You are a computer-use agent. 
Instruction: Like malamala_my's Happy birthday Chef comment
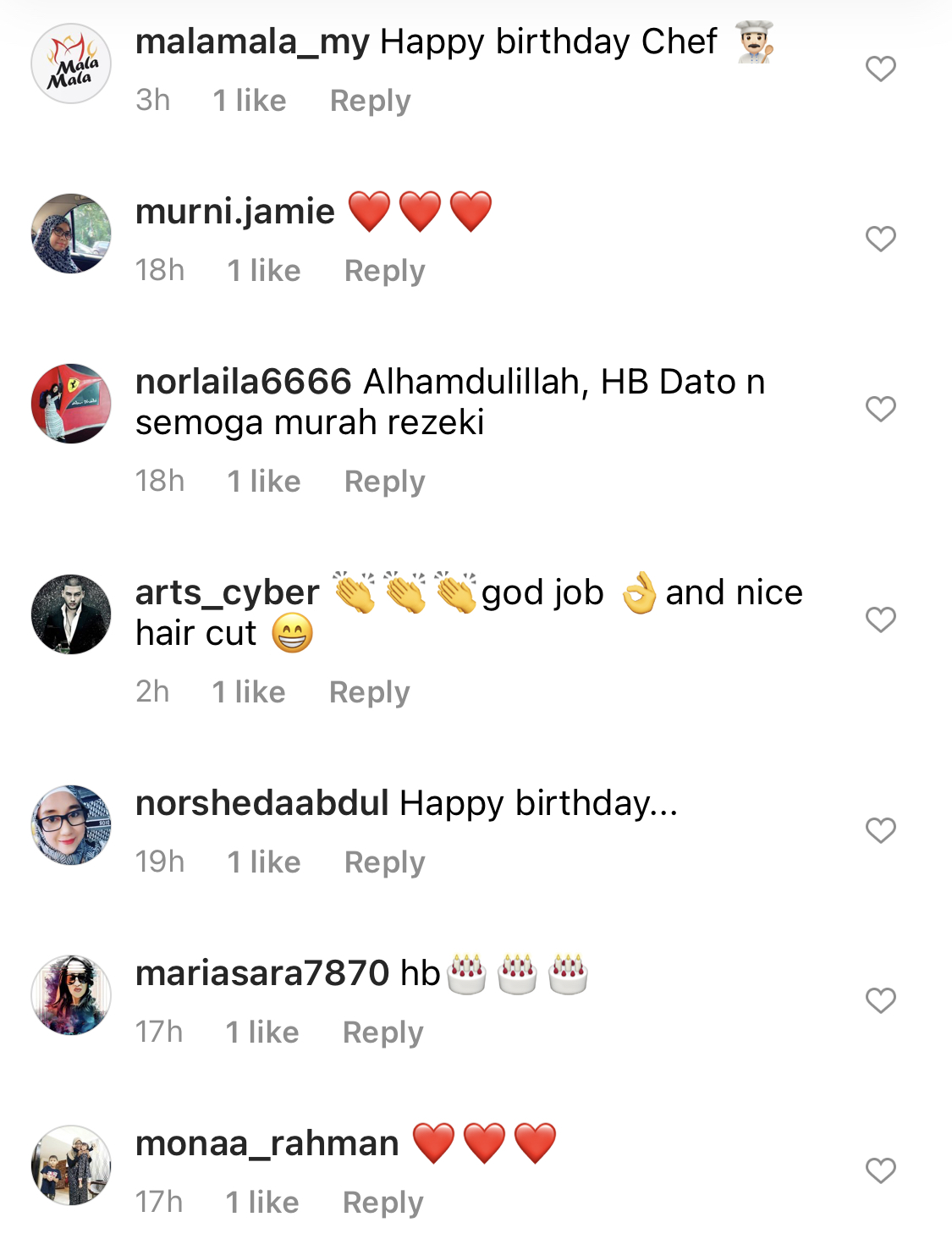[880, 69]
